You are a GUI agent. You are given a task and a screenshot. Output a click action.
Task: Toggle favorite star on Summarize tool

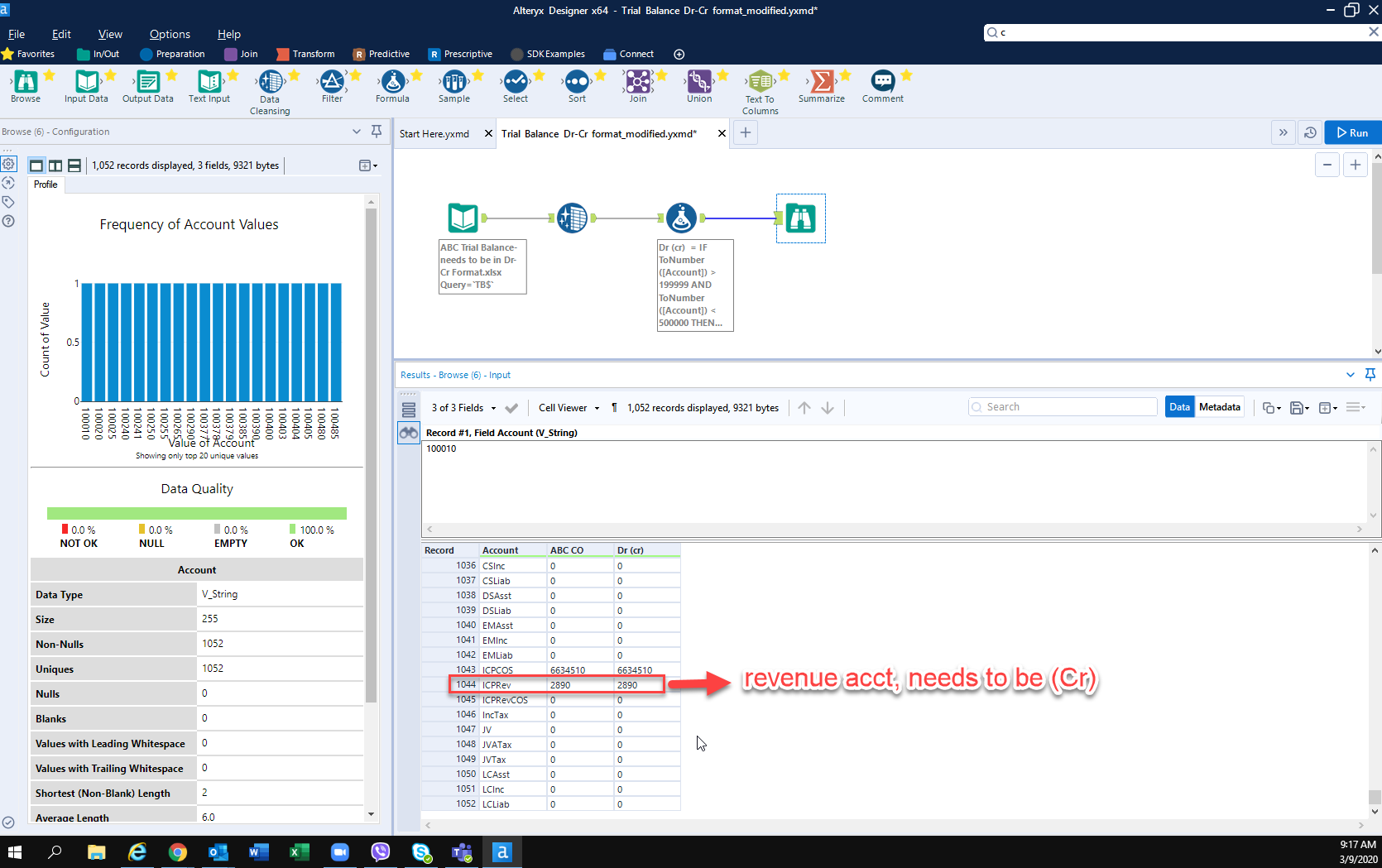[846, 75]
